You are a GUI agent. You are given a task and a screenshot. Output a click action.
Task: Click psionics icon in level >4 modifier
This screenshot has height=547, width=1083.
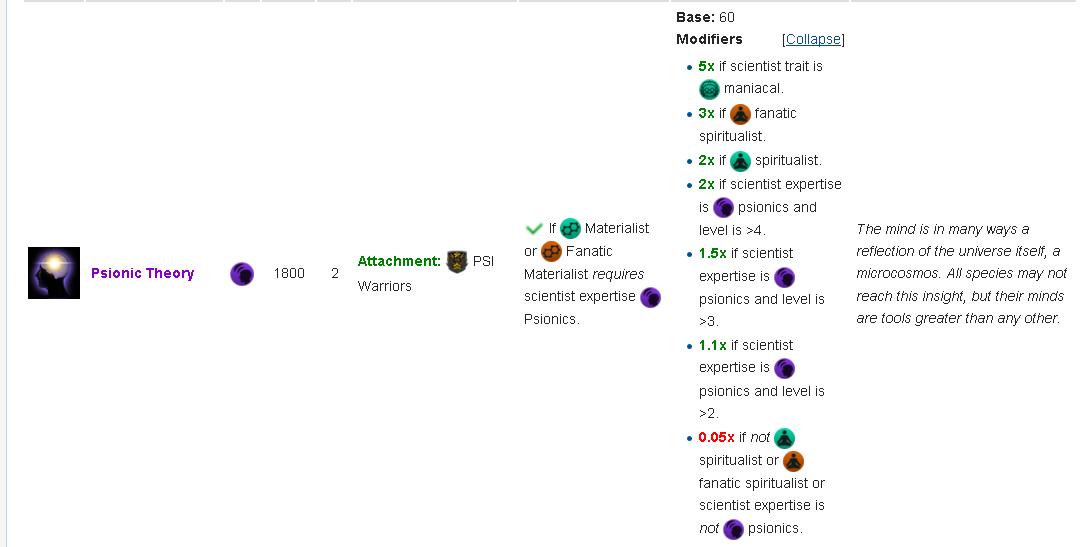pyautogui.click(x=724, y=208)
